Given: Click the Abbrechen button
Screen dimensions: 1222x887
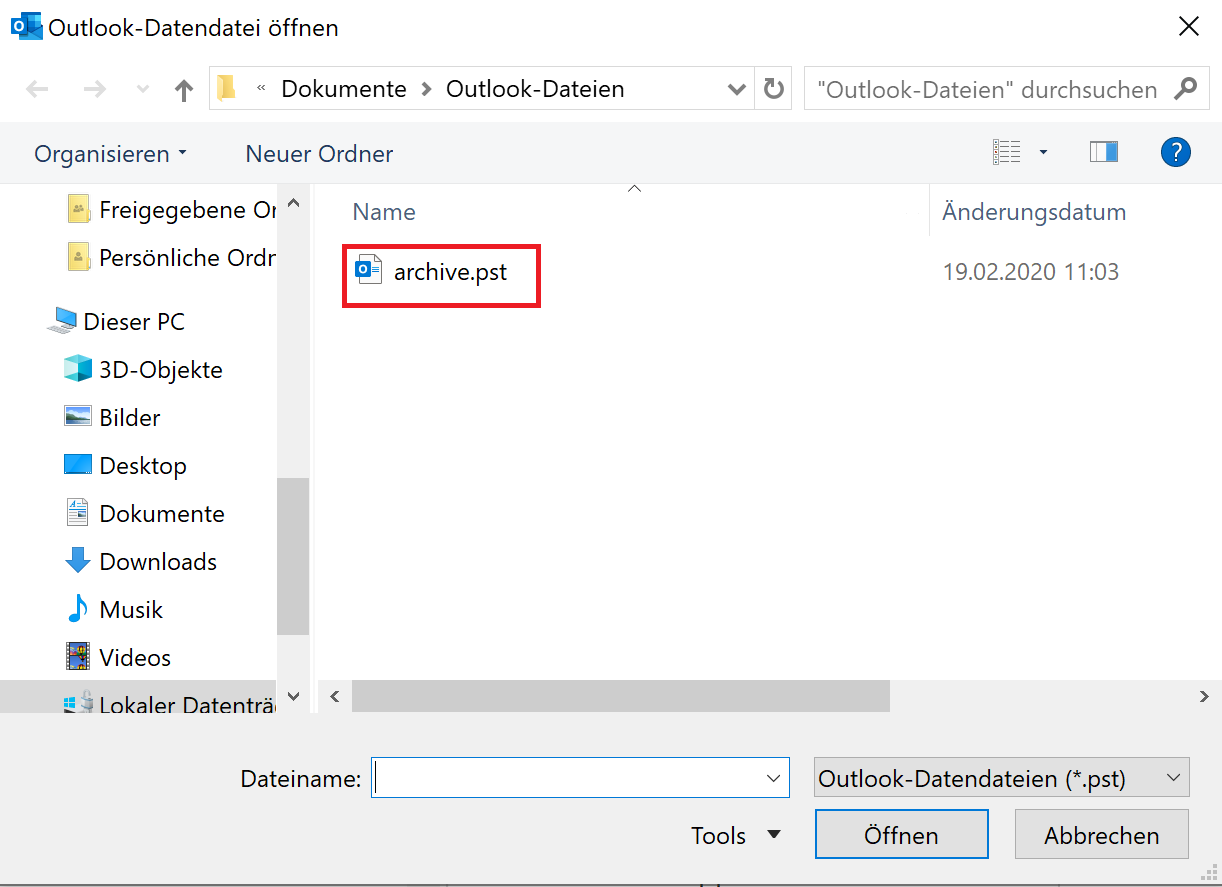Looking at the screenshot, I should 1102,835.
